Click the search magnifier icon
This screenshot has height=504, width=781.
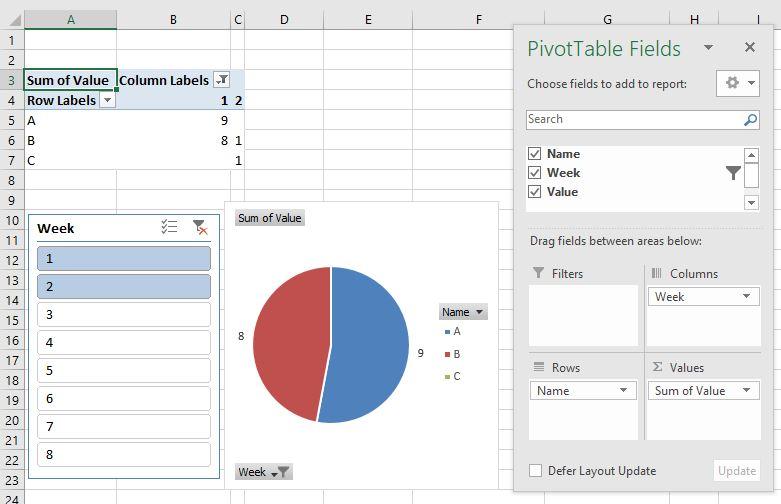(x=750, y=120)
